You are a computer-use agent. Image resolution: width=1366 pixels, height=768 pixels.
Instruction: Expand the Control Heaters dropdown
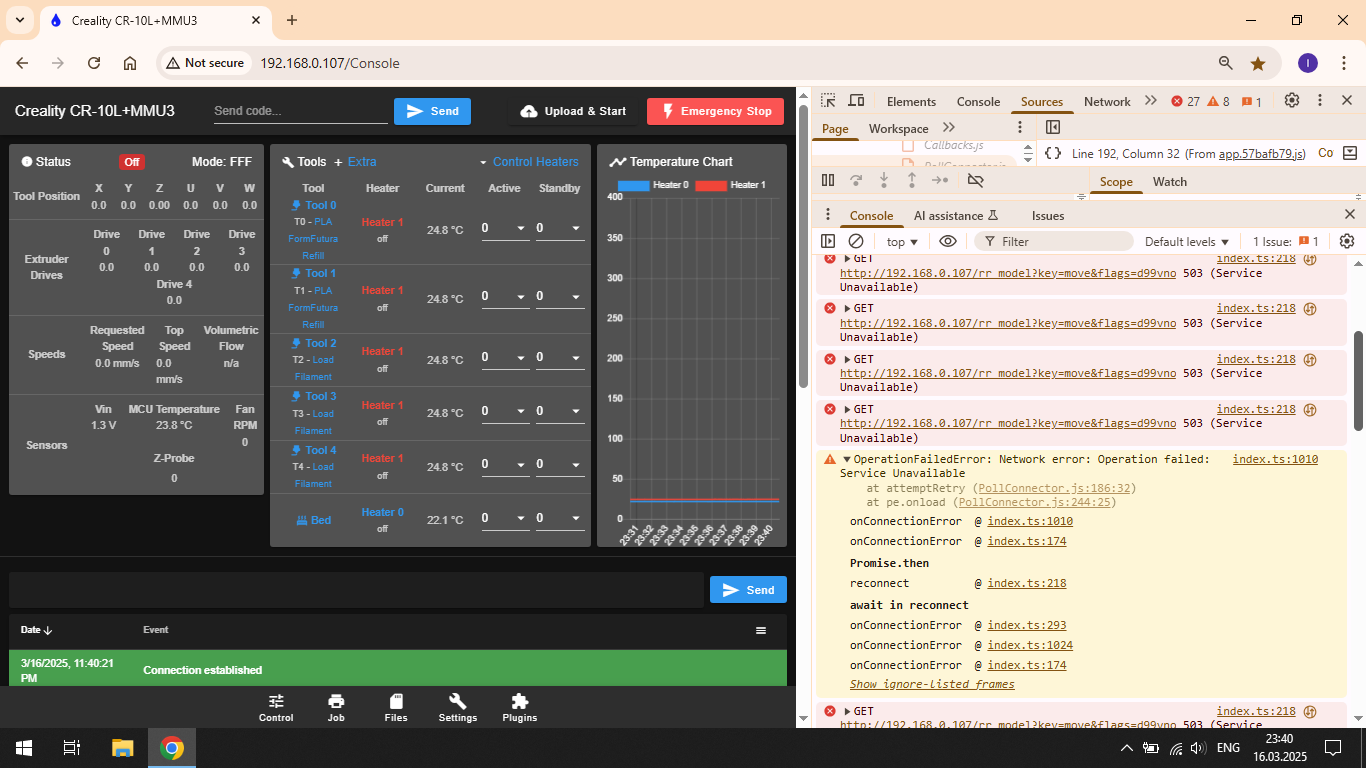pyautogui.click(x=529, y=162)
